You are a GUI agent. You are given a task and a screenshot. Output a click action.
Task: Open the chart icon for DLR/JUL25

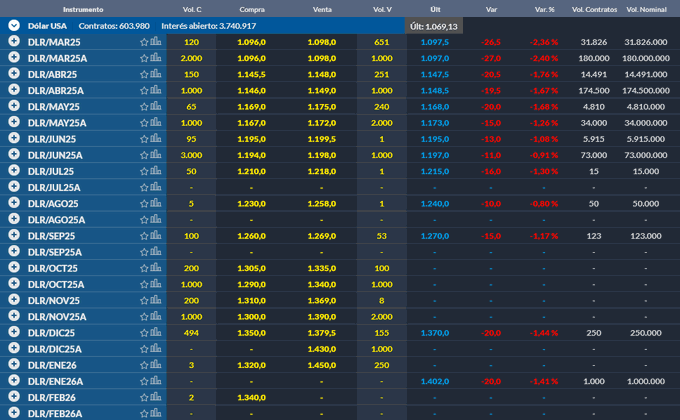pos(156,171)
